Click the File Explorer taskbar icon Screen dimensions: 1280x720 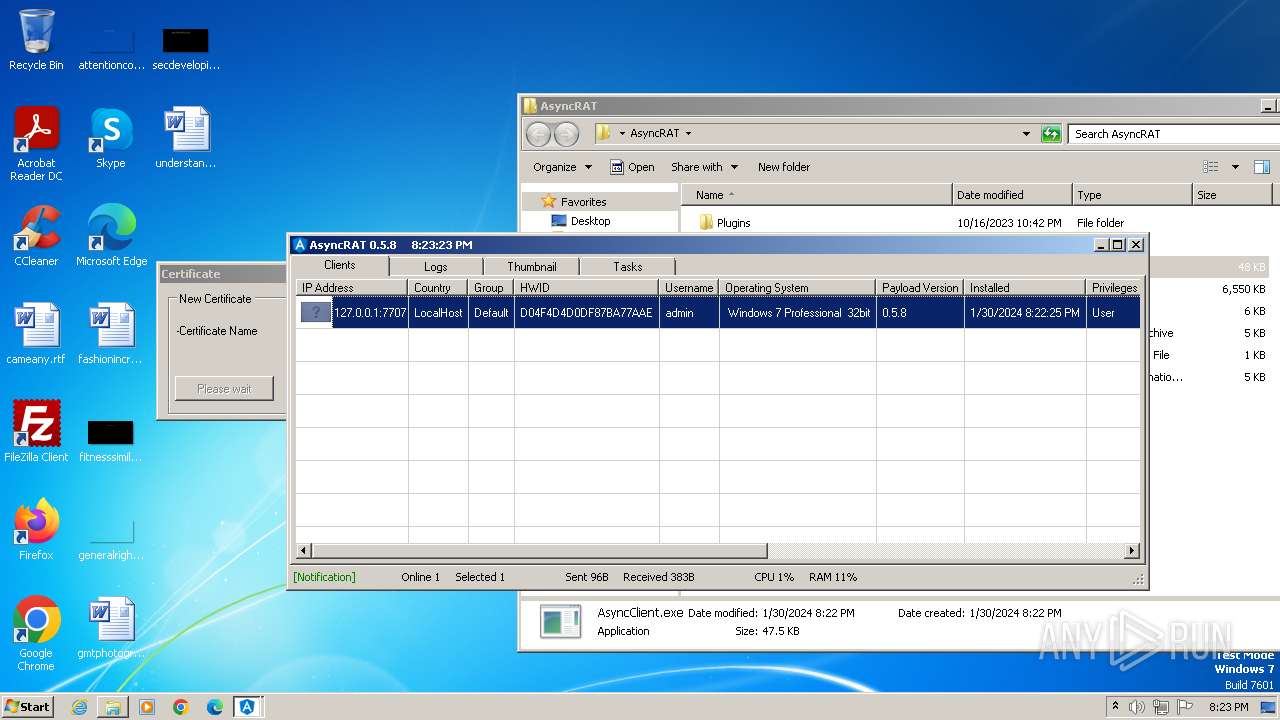tap(113, 707)
